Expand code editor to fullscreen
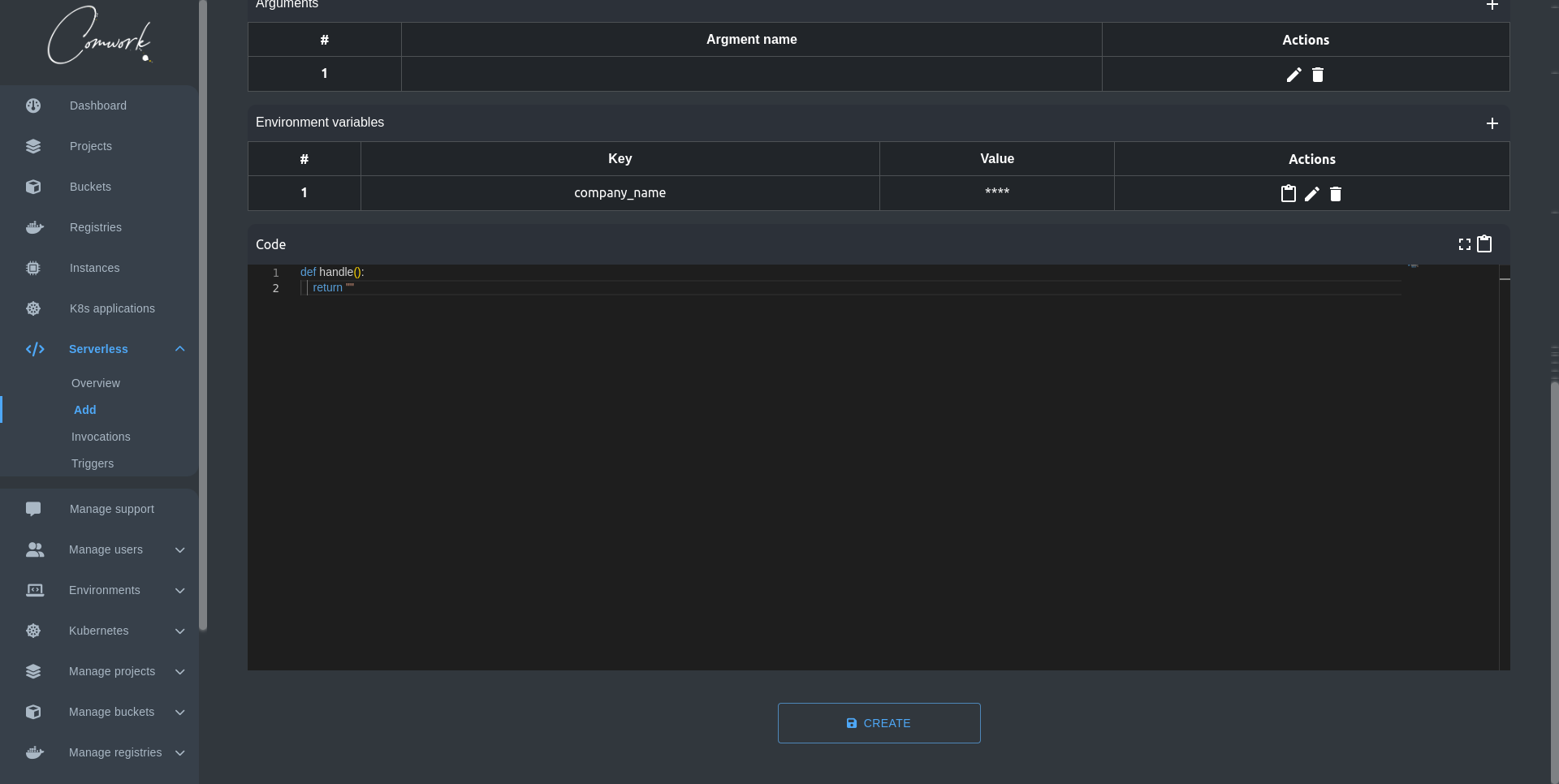The width and height of the screenshot is (1559, 784). (1465, 244)
